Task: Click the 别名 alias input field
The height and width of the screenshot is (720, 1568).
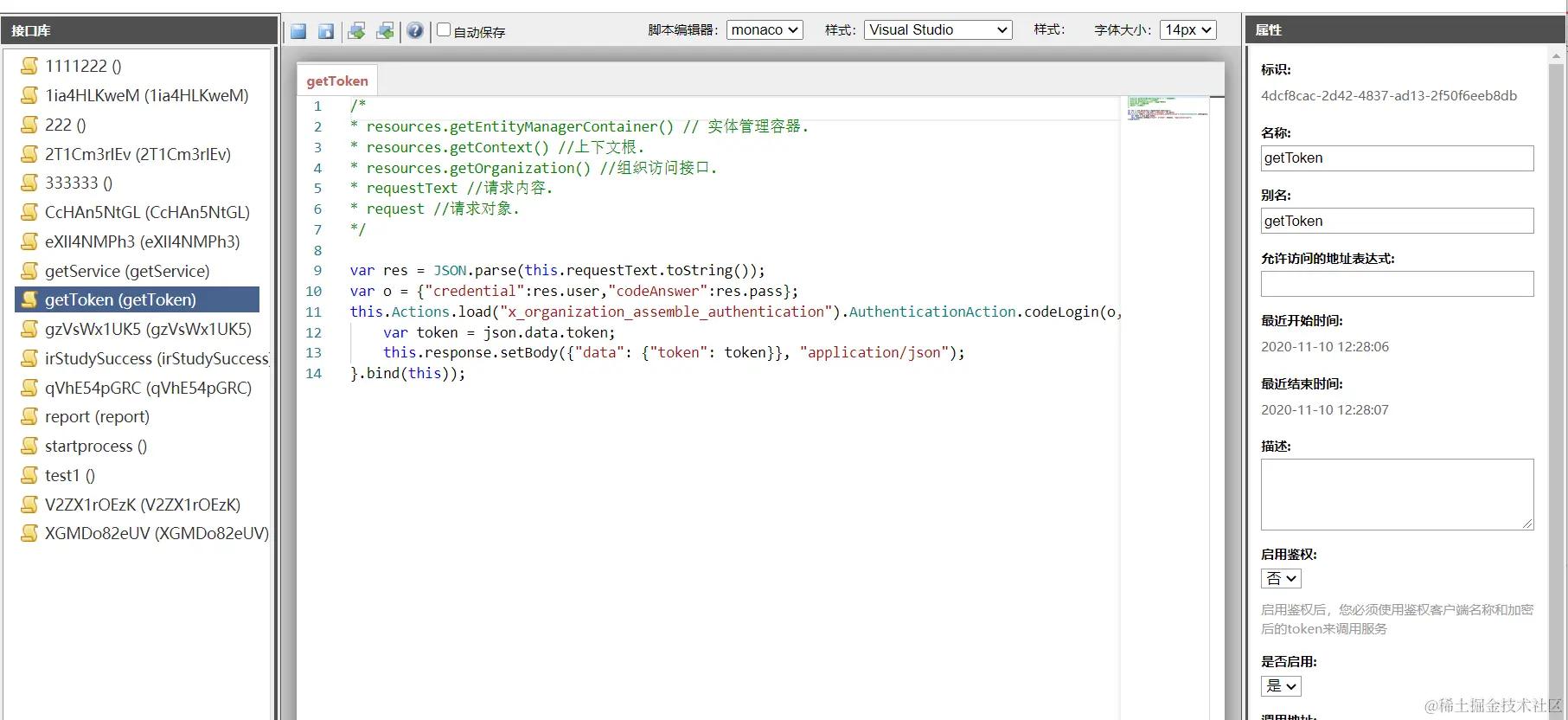Action: (1397, 221)
